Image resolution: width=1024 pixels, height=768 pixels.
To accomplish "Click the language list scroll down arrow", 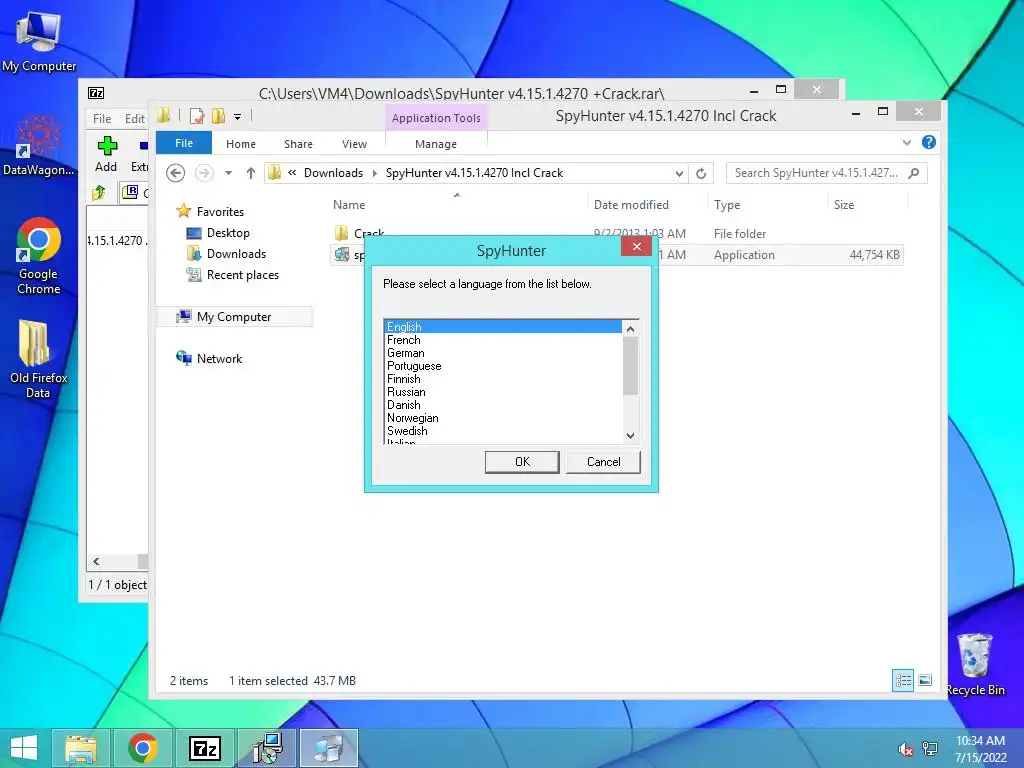I will click(630, 436).
